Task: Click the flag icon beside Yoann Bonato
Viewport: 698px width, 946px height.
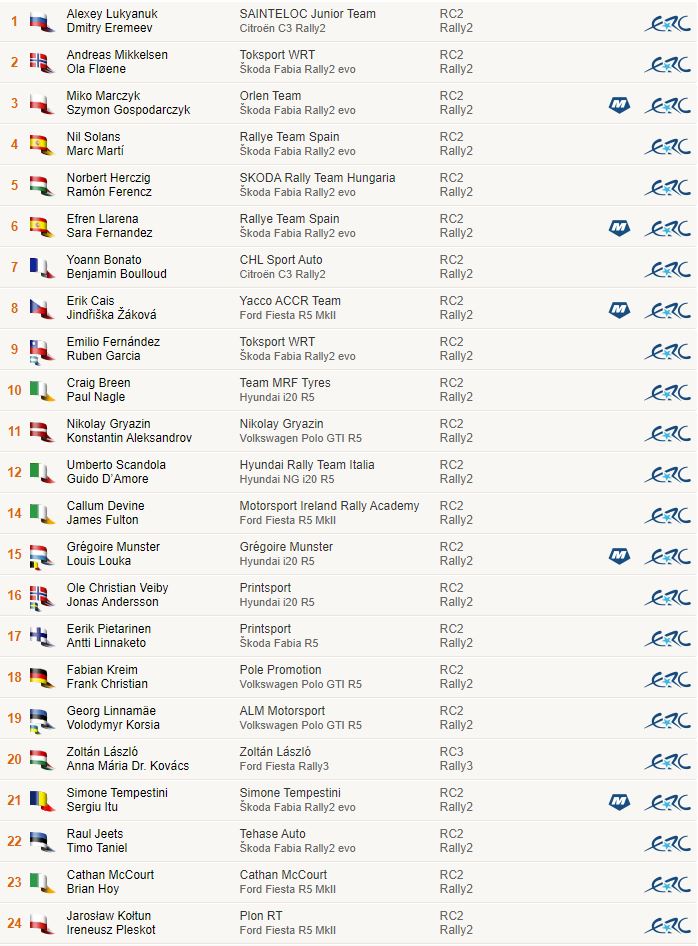Action: point(41,267)
